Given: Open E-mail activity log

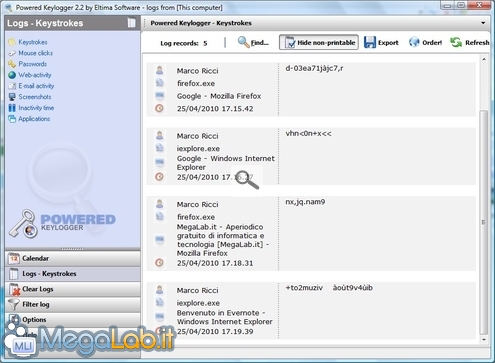Looking at the screenshot, I should coord(36,86).
